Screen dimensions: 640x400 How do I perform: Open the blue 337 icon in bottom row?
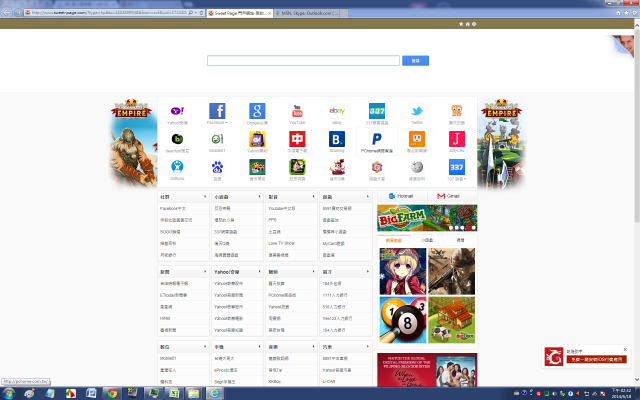tap(457, 167)
